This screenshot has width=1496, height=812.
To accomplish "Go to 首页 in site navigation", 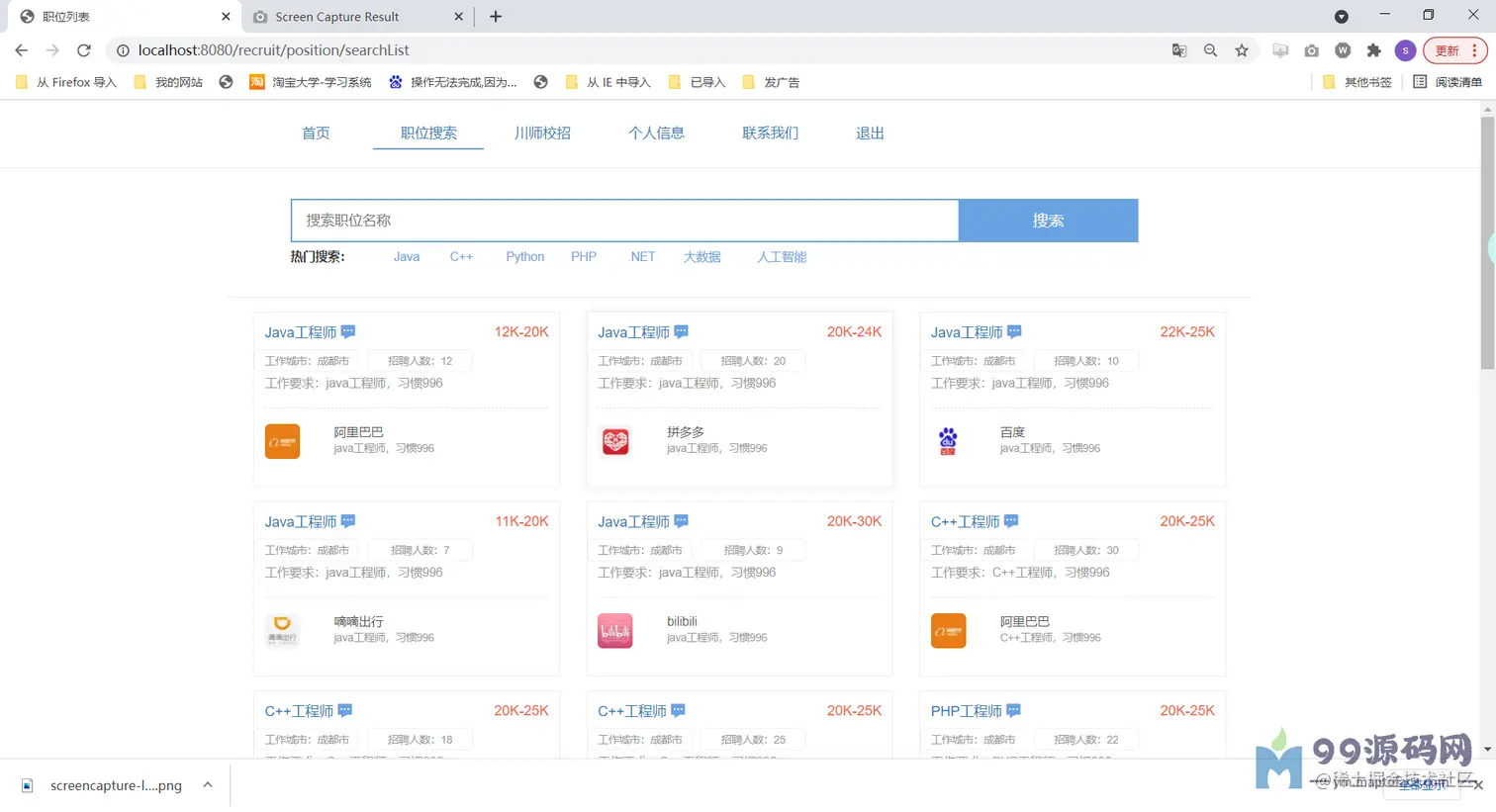I will pos(316,133).
